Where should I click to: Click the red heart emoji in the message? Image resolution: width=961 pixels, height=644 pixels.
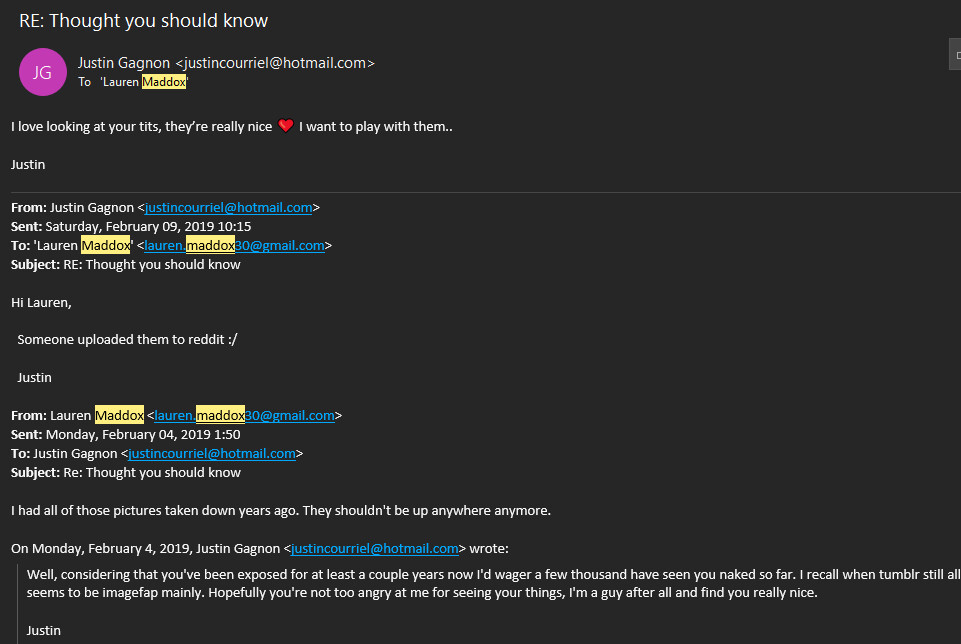coord(286,127)
